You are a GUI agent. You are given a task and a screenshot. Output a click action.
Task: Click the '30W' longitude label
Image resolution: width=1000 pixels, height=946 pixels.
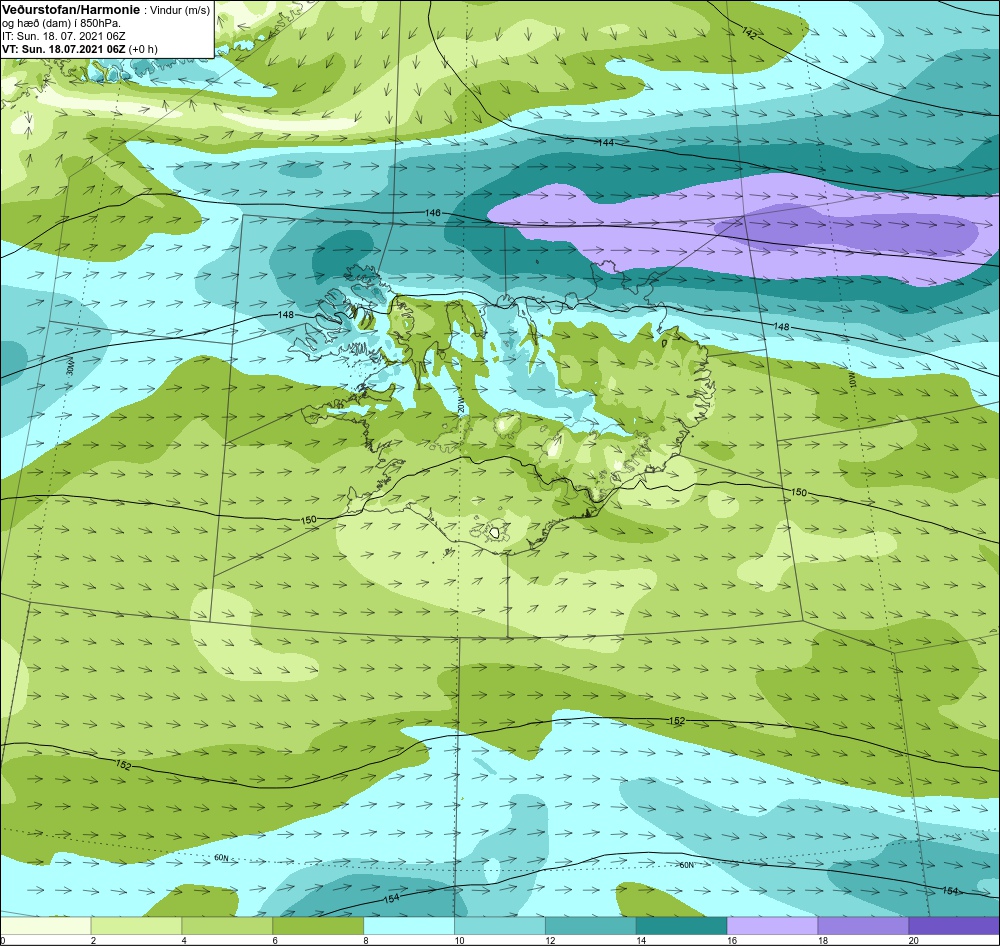pyautogui.click(x=70, y=366)
